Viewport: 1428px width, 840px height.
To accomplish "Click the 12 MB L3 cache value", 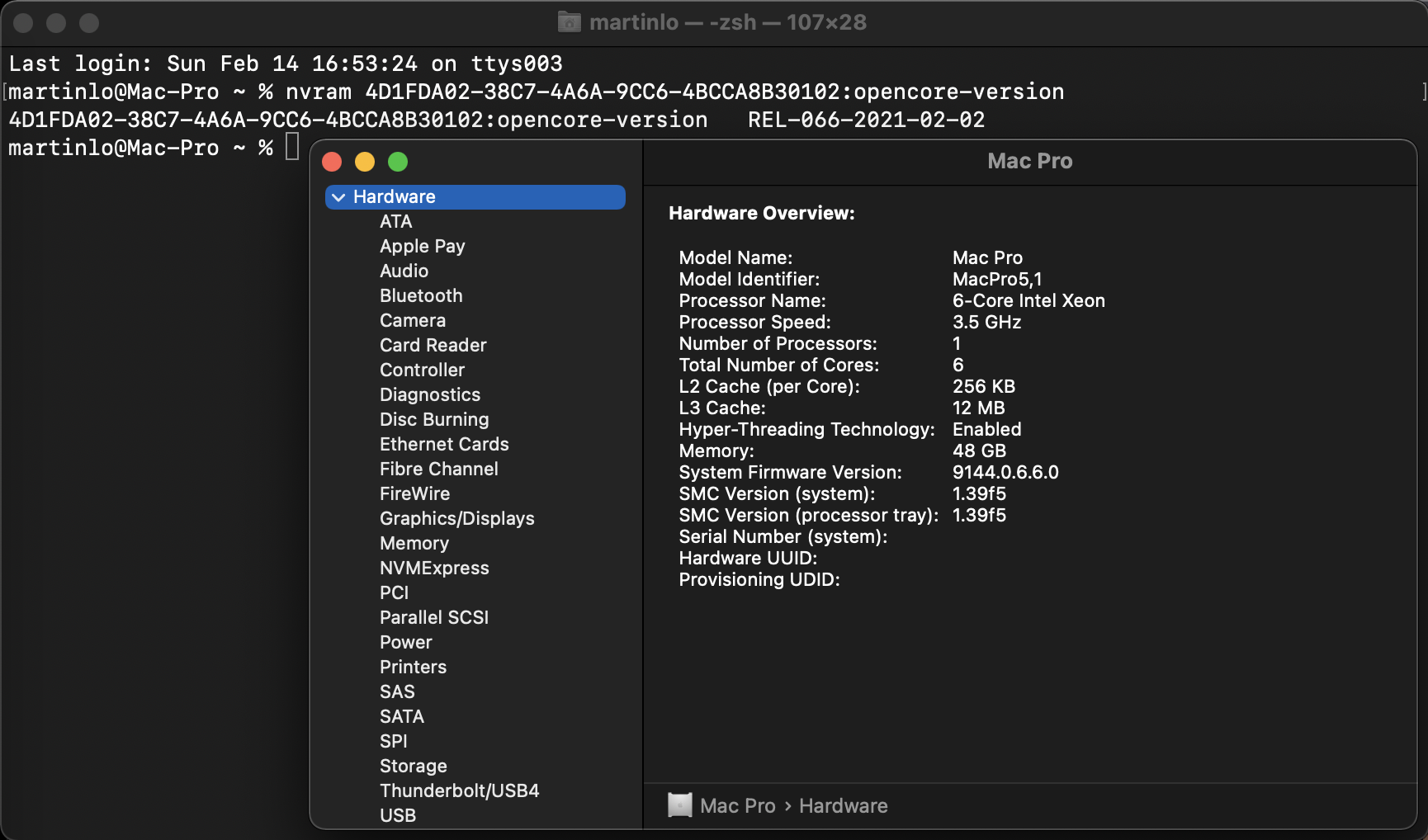I will tap(978, 408).
